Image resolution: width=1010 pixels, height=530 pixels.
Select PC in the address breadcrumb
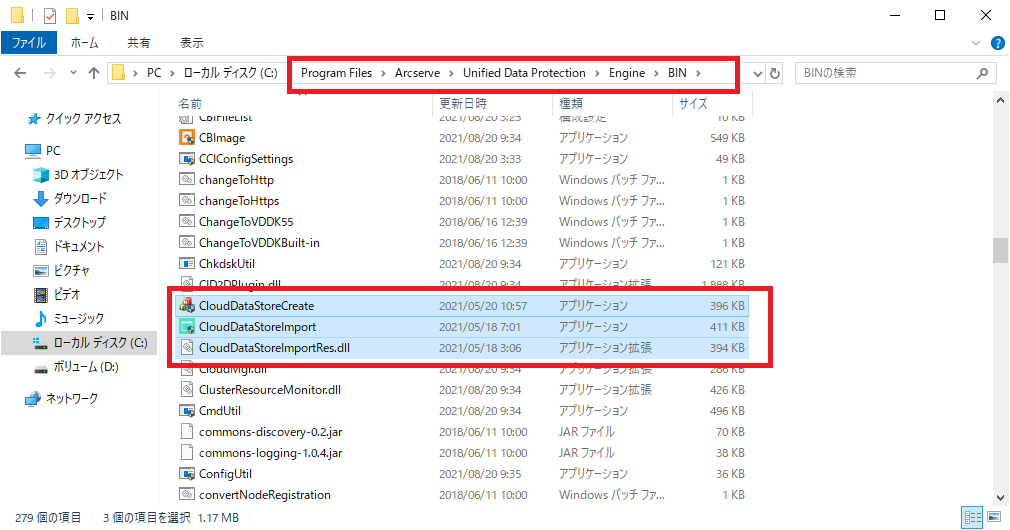click(154, 73)
